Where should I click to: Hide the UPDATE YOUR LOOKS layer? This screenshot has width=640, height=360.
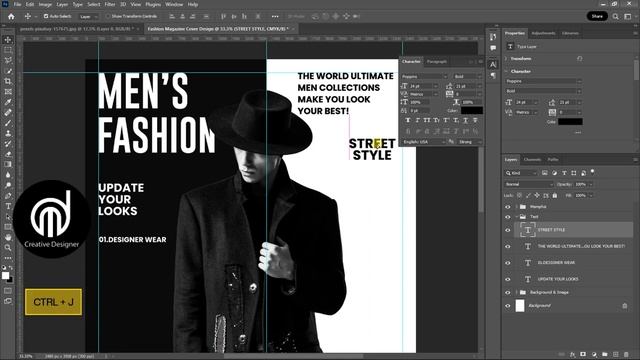508,279
